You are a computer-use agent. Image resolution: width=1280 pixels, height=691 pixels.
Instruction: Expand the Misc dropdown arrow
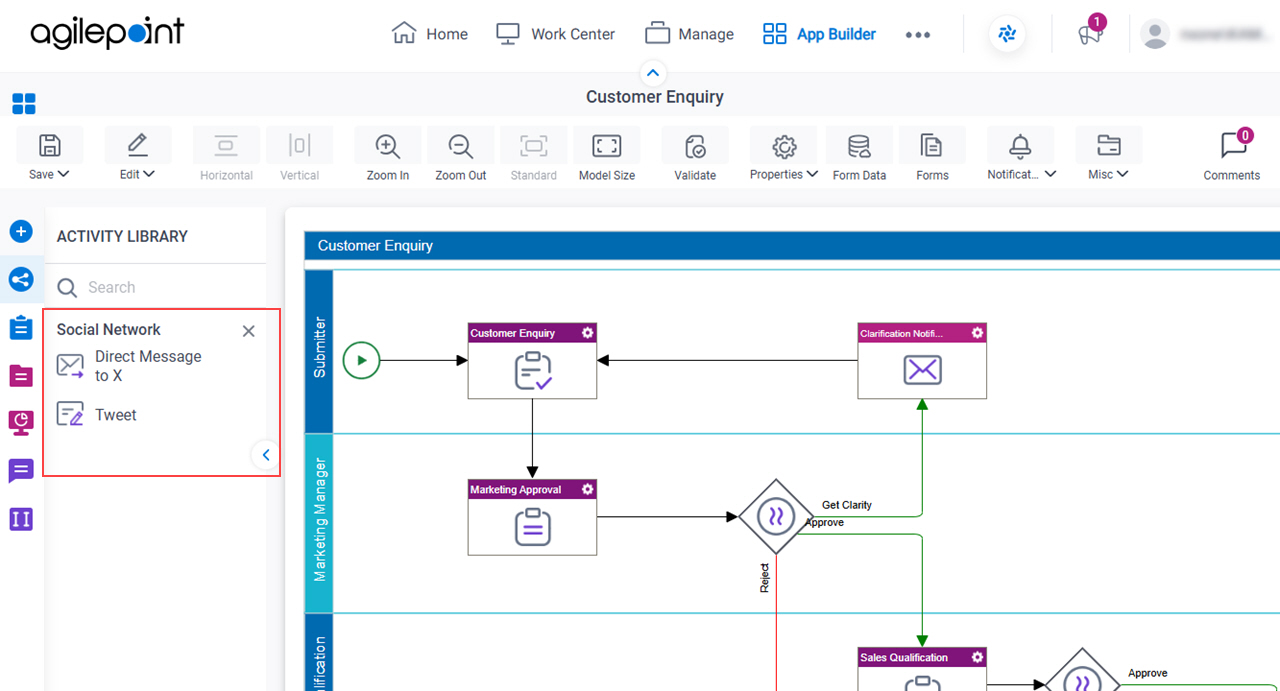pos(1123,174)
